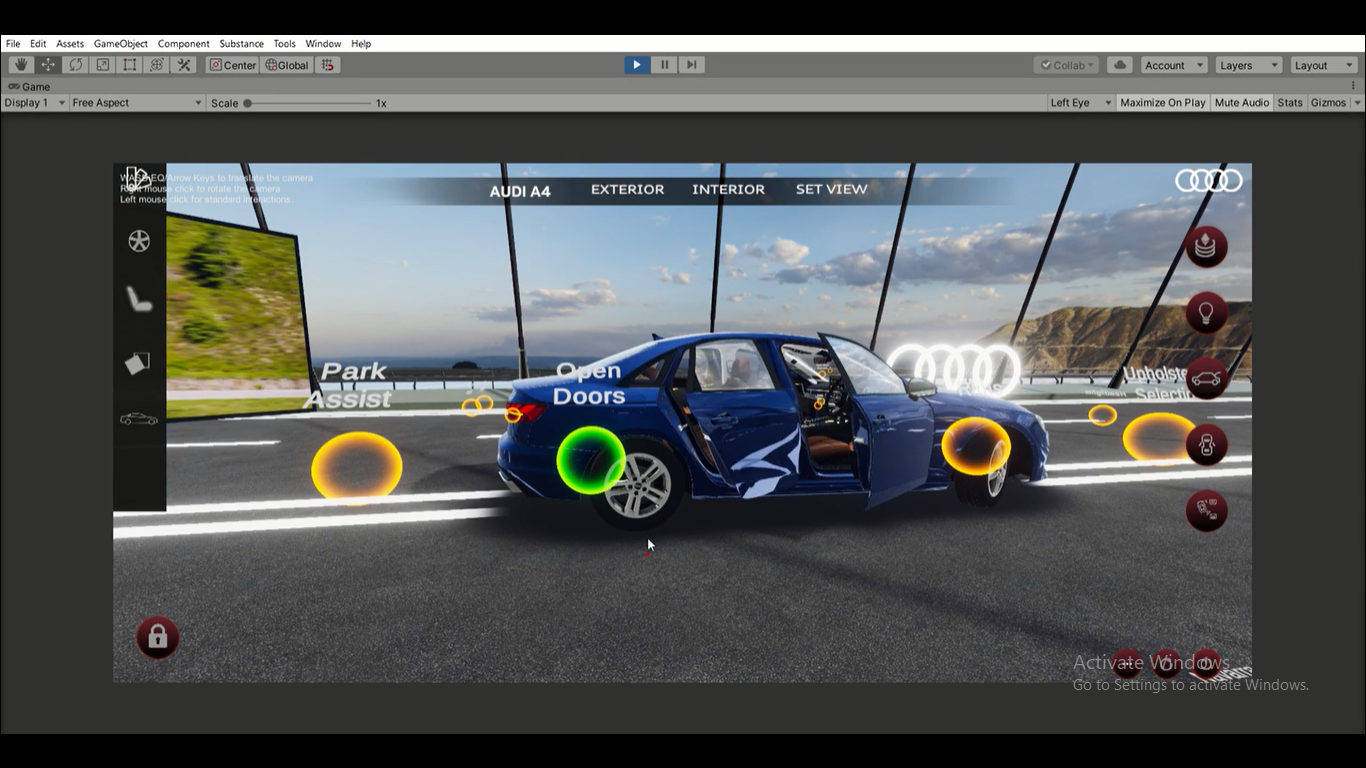The image size is (1366, 768).
Task: Open the EXTERIOR view option
Action: [627, 189]
